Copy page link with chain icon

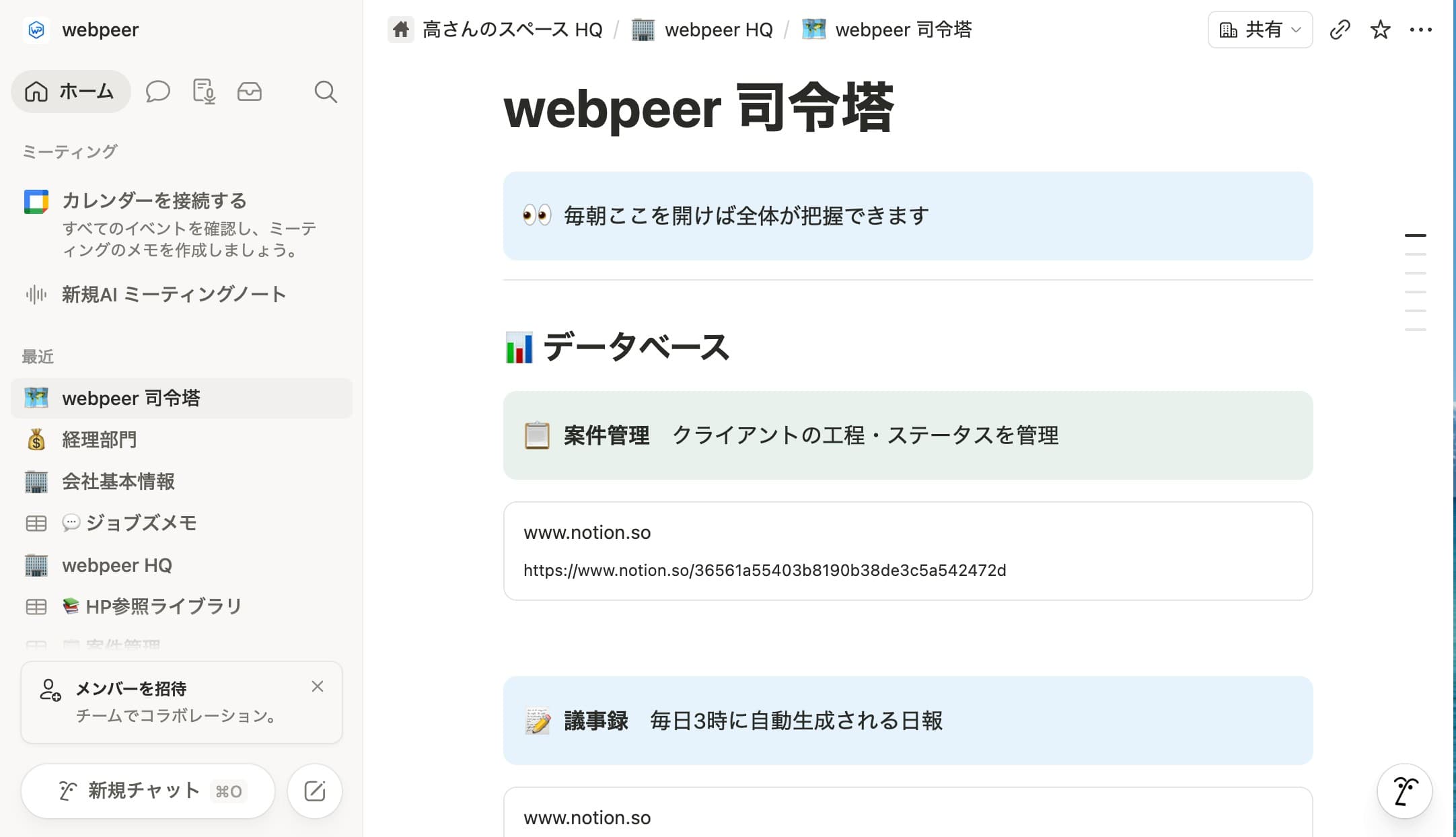pos(1340,30)
